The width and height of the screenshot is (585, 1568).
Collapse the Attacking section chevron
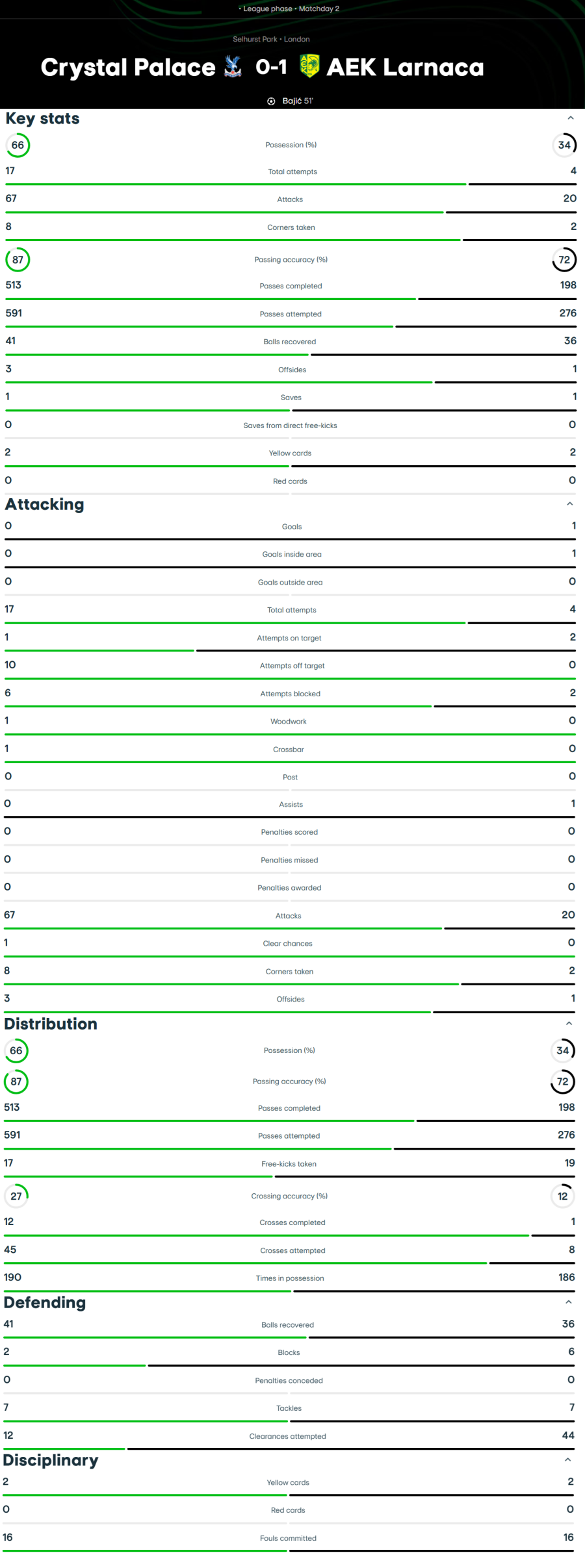pos(570,504)
